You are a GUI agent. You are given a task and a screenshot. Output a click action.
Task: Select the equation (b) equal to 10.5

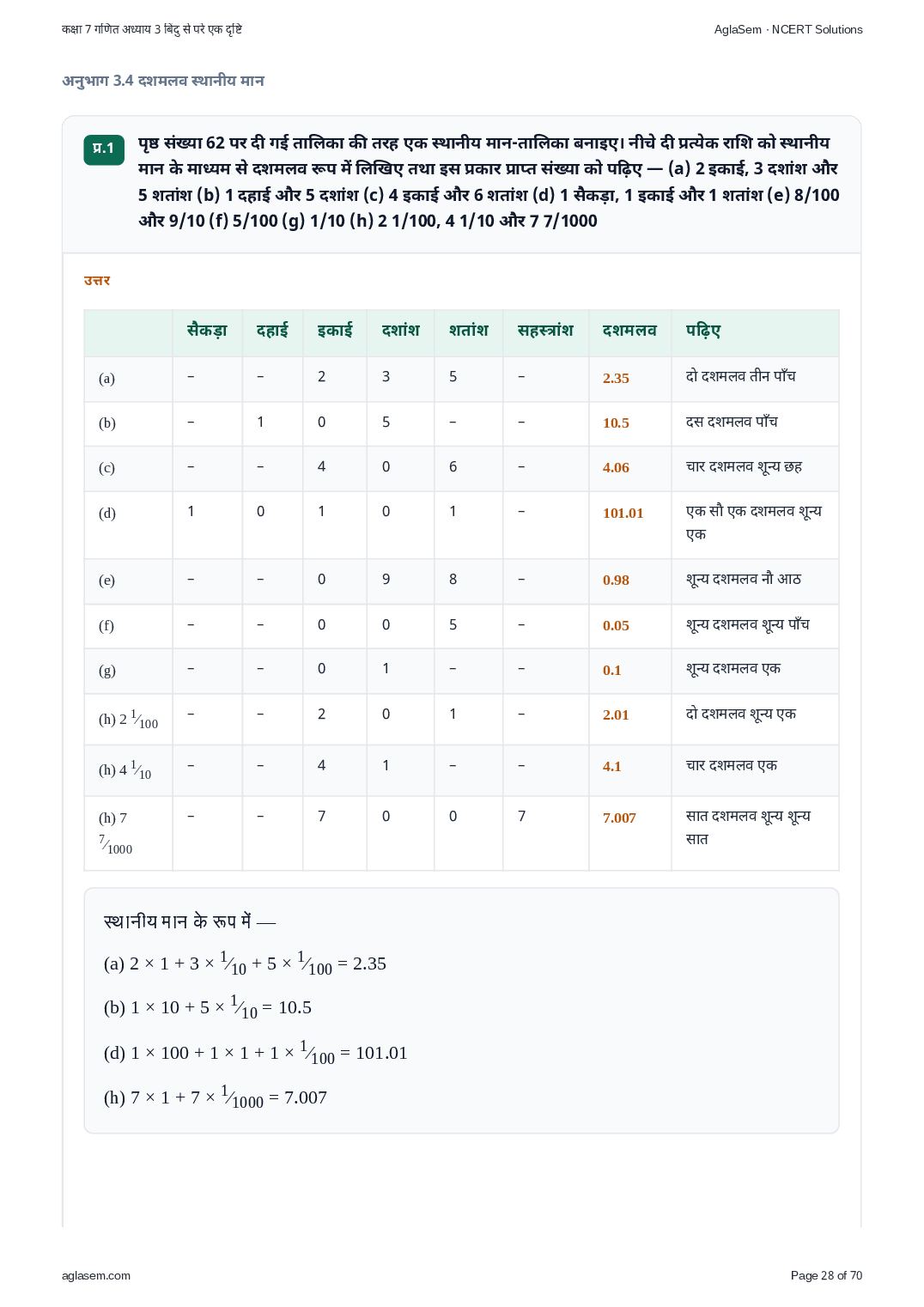[x=207, y=1008]
